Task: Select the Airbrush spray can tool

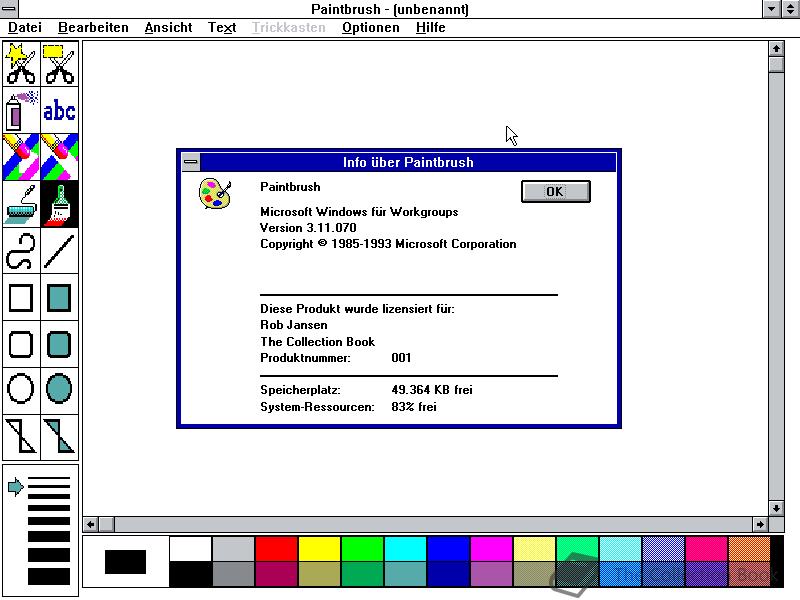Action: tap(21, 110)
